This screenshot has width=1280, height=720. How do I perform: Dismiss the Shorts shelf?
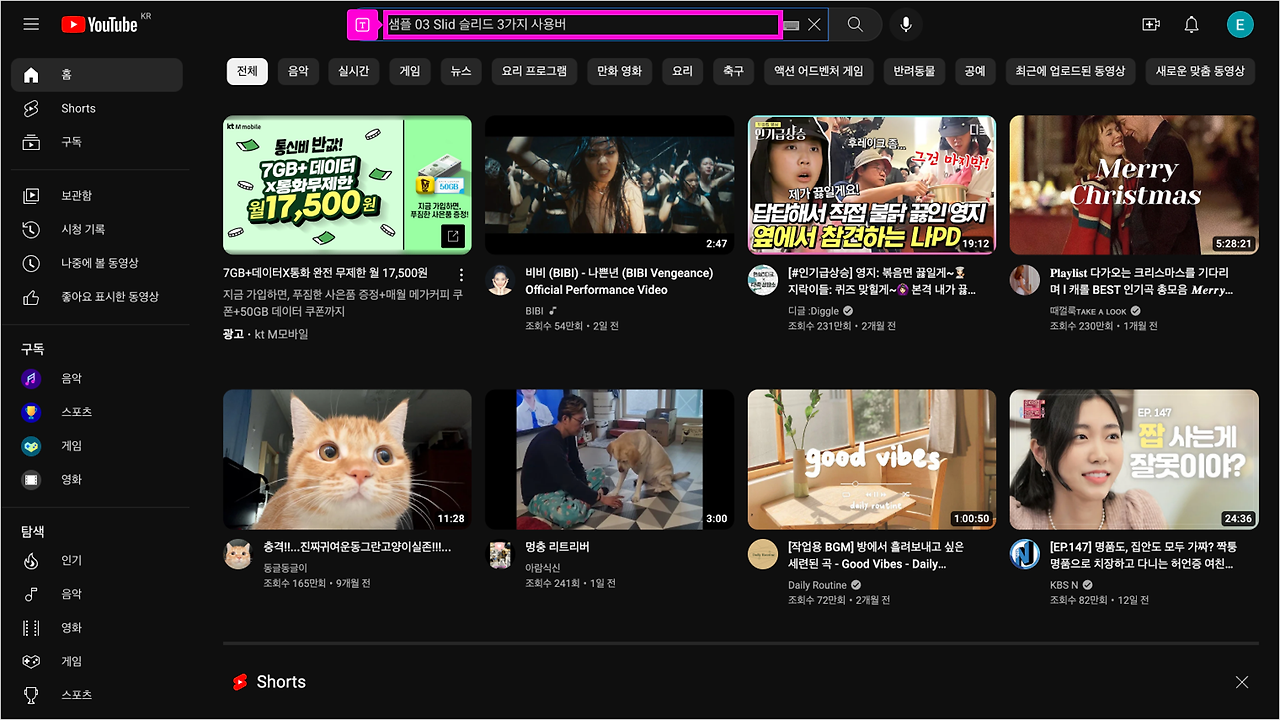pos(1242,681)
